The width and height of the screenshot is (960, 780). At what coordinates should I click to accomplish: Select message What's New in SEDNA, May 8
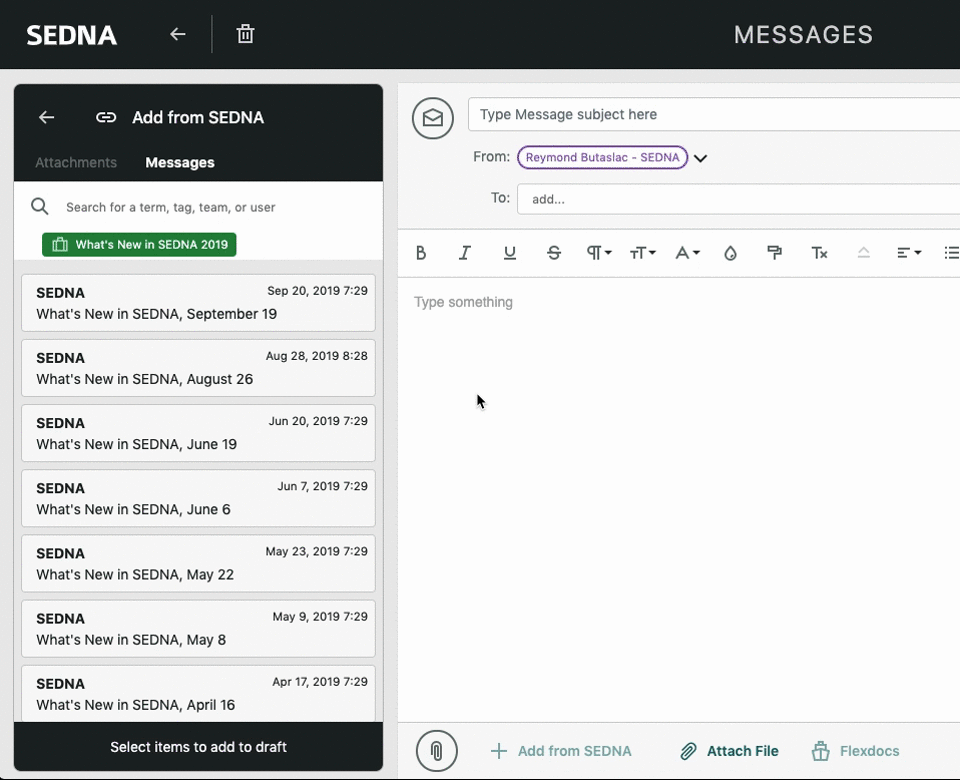pyautogui.click(x=198, y=629)
